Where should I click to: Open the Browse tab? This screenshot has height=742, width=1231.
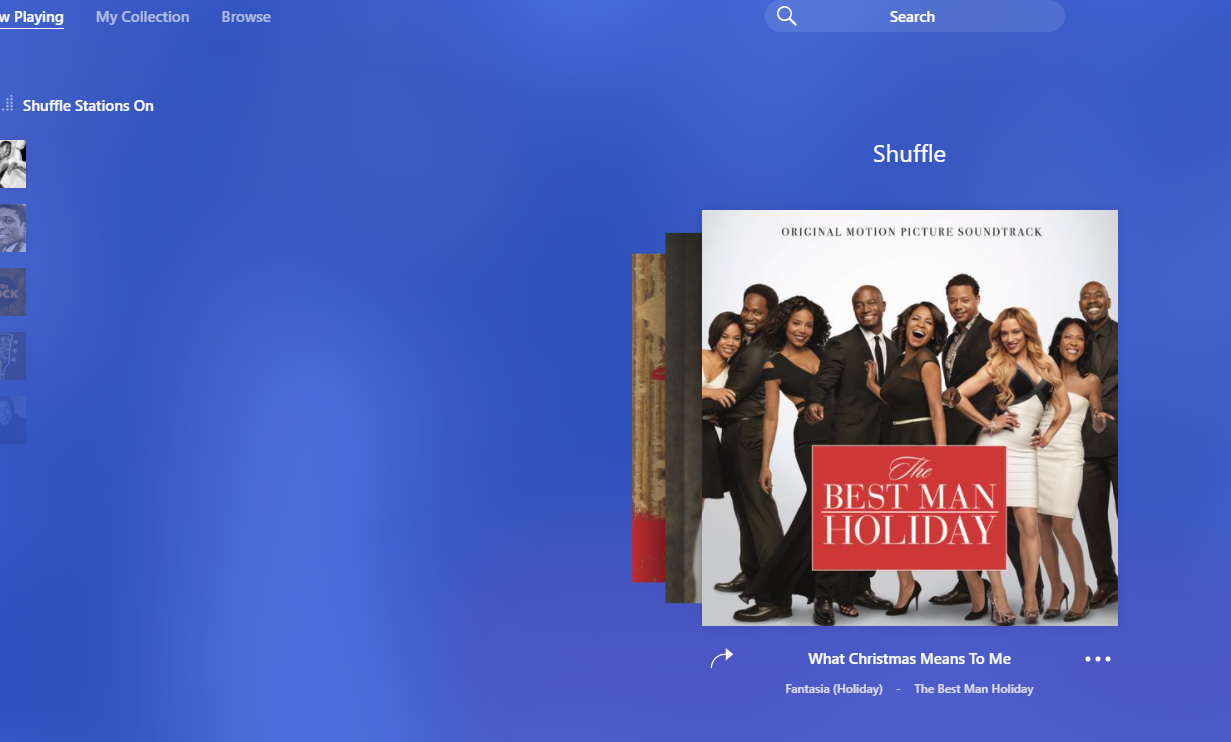(246, 17)
